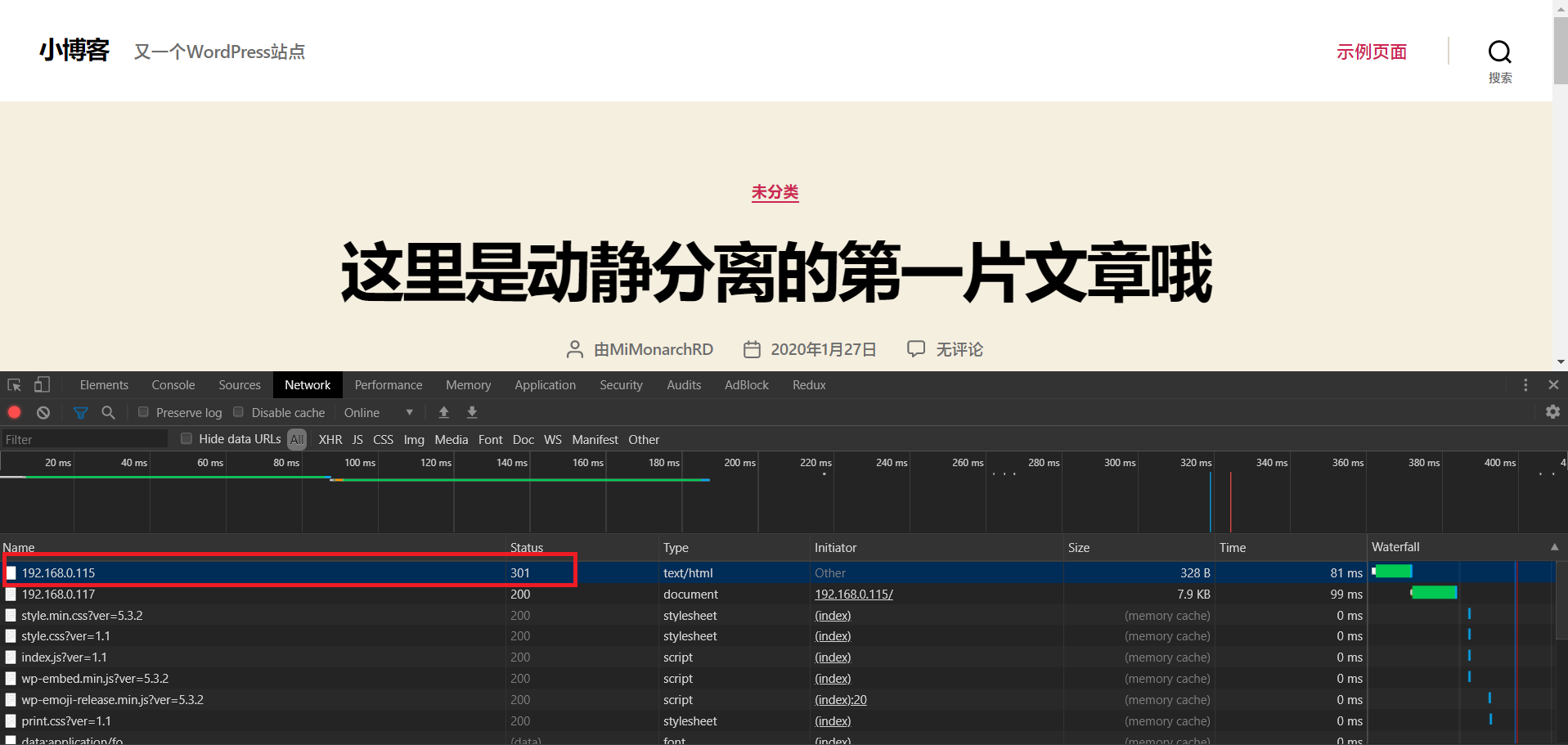Enable Preserve log checkbox
Image resolution: width=1568 pixels, height=745 pixels.
(x=143, y=412)
